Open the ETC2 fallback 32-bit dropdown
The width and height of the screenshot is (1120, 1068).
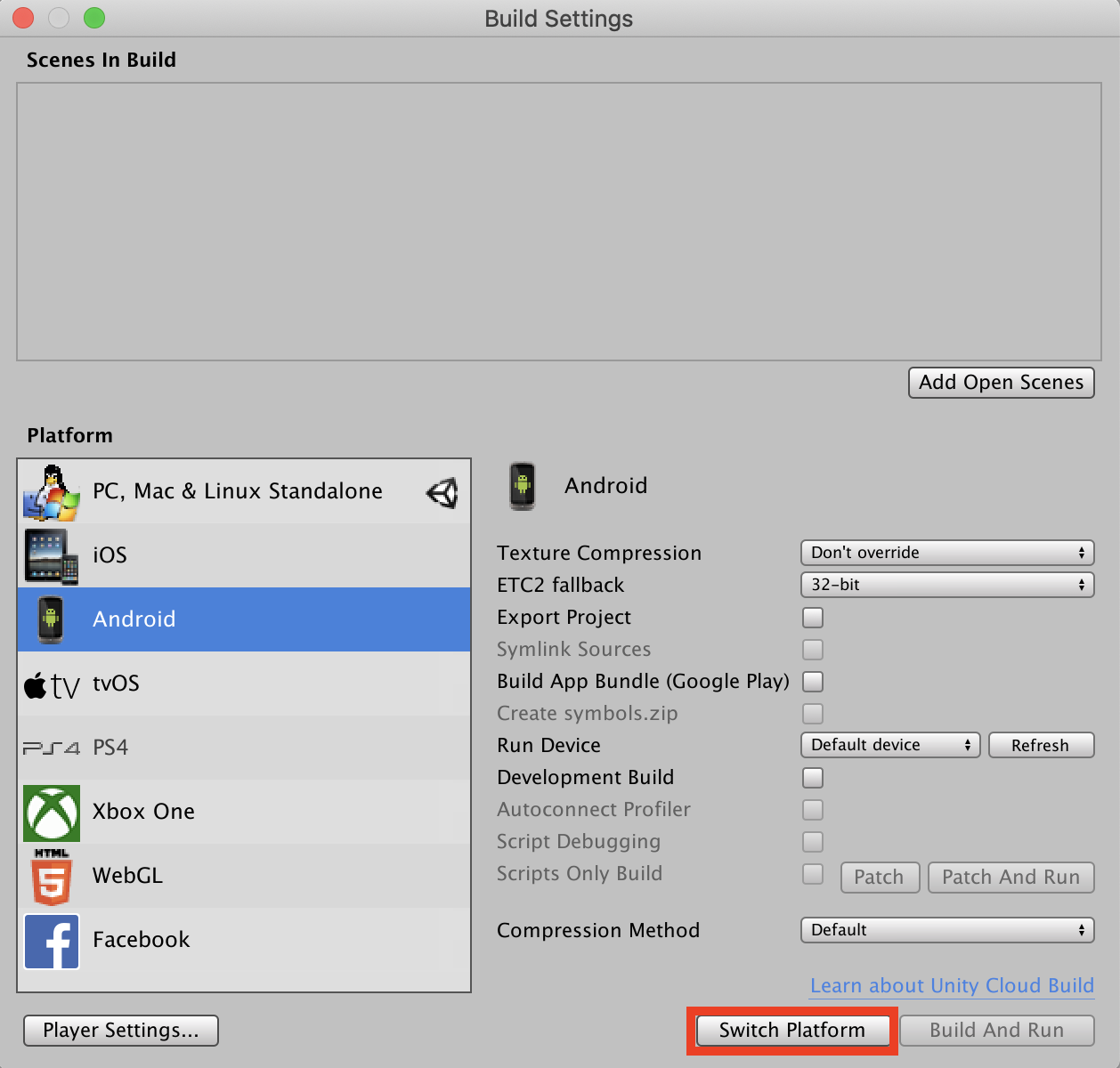click(947, 585)
